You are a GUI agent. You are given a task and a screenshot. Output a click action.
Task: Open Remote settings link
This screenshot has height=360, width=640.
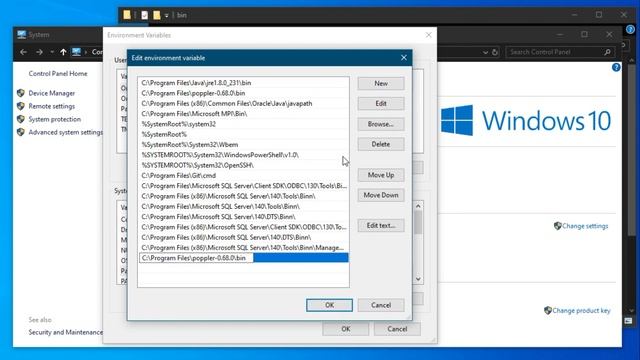[x=52, y=106]
